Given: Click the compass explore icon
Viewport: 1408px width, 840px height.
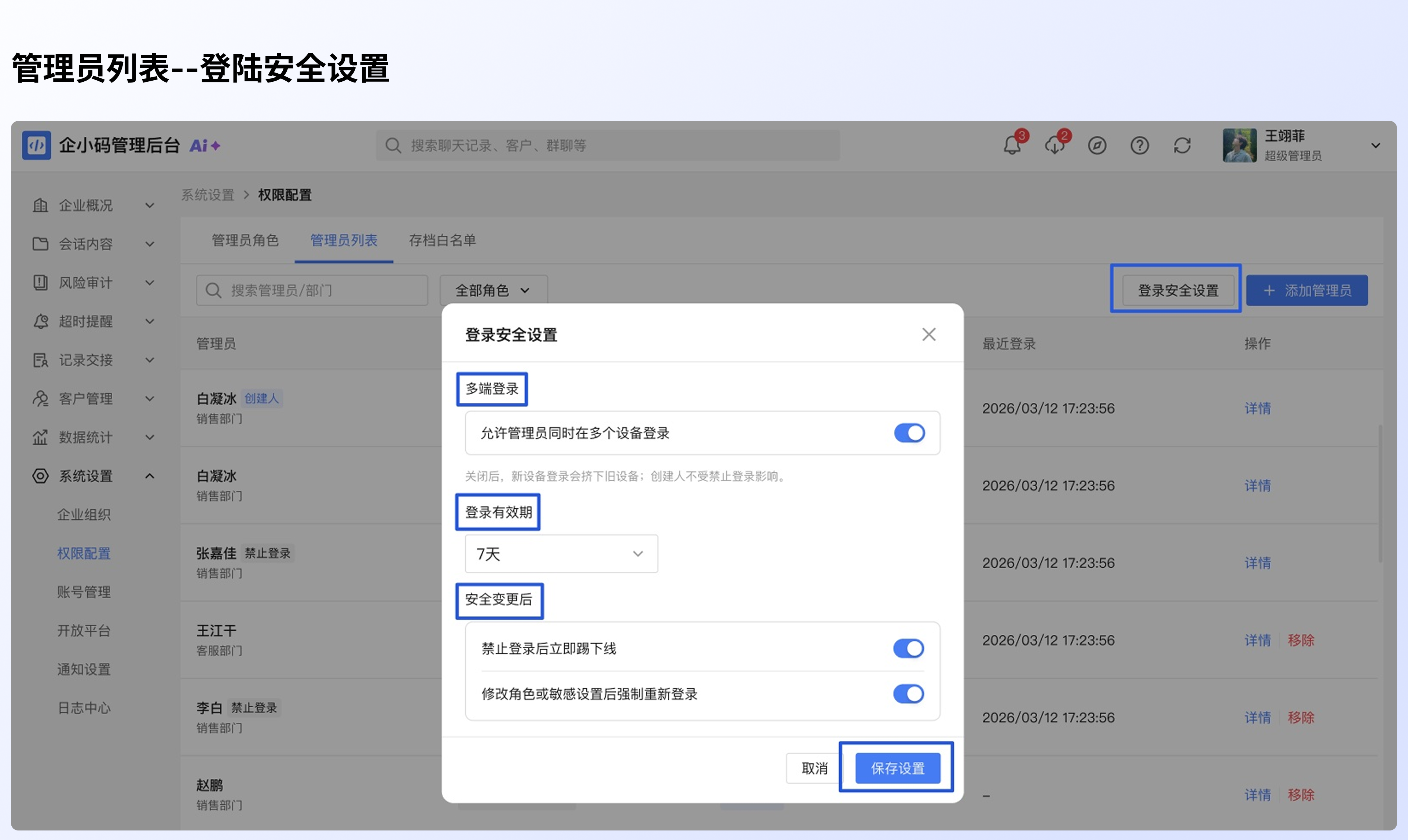Looking at the screenshot, I should pyautogui.click(x=1097, y=146).
